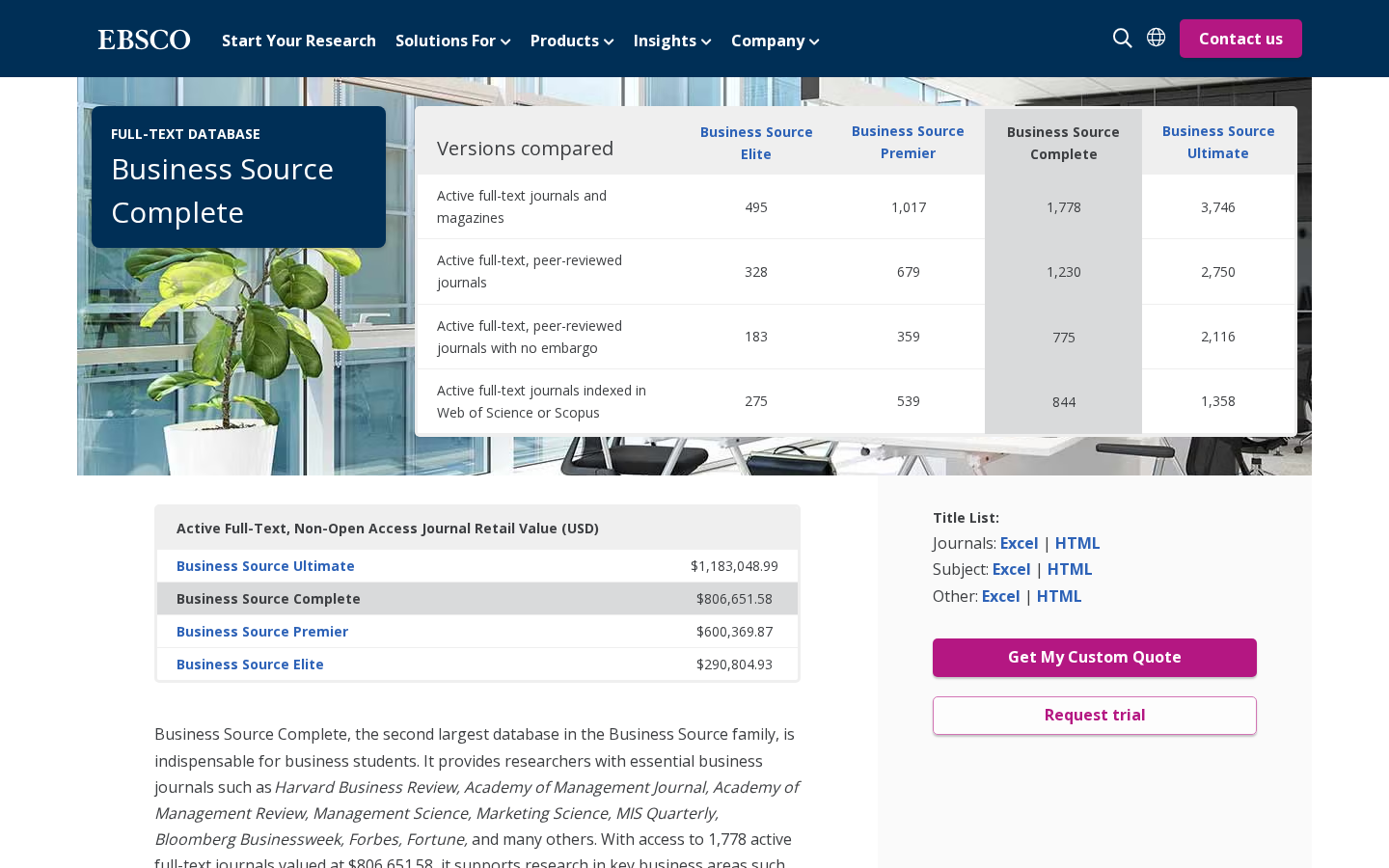Select the value 1,778 in Complete column

[1064, 207]
